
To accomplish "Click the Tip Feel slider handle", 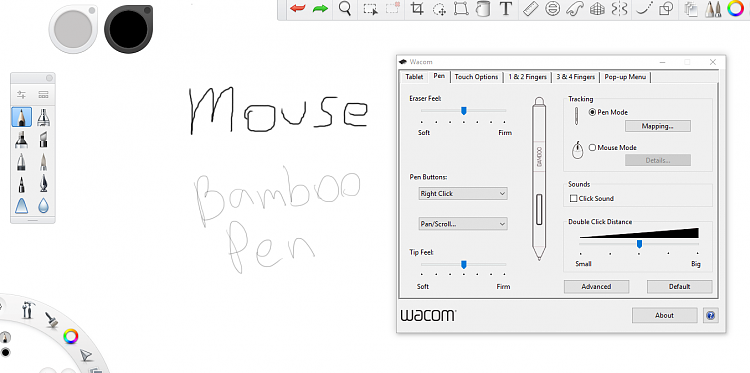I will [463, 264].
